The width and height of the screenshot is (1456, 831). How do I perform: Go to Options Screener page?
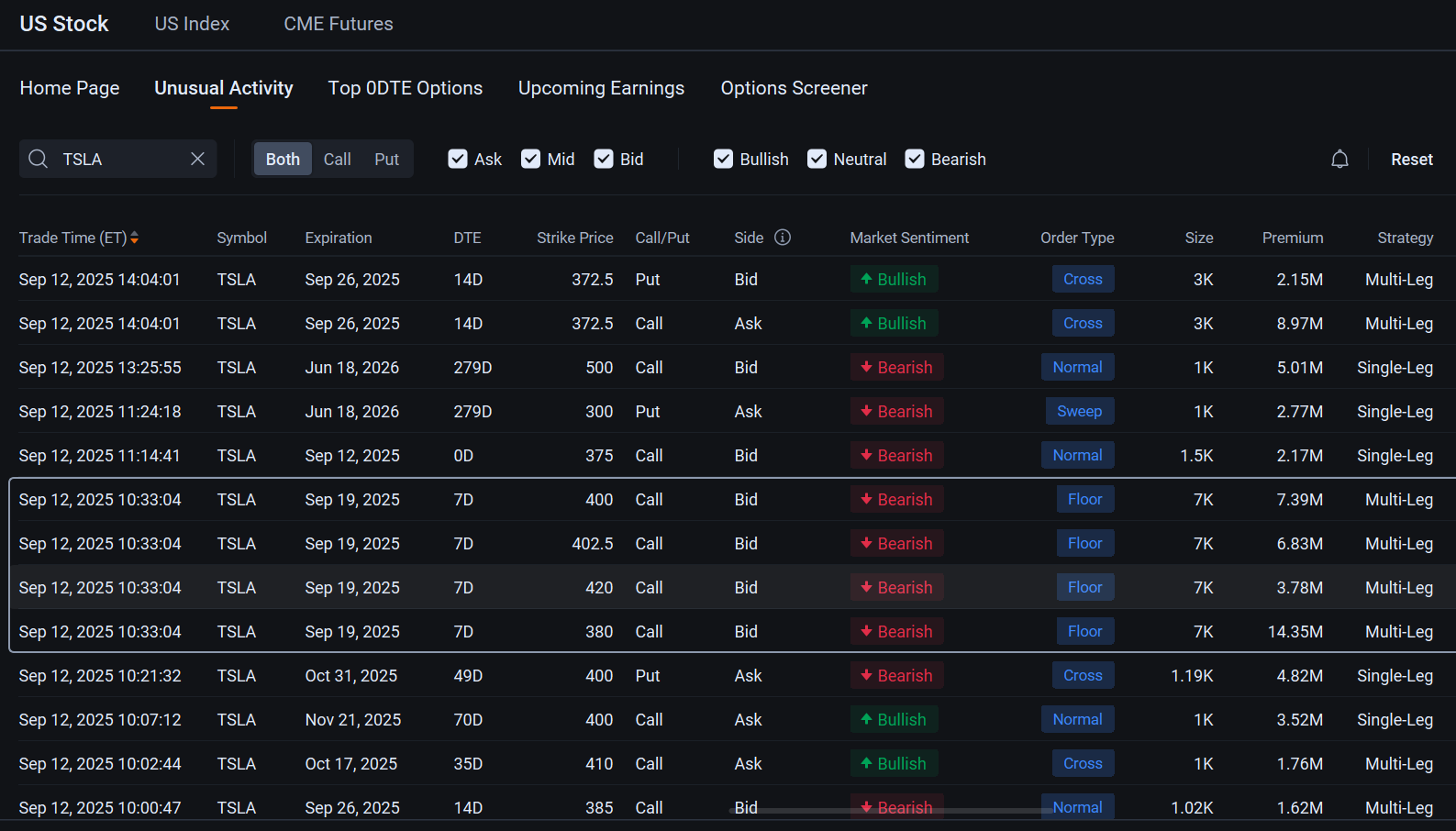point(794,88)
